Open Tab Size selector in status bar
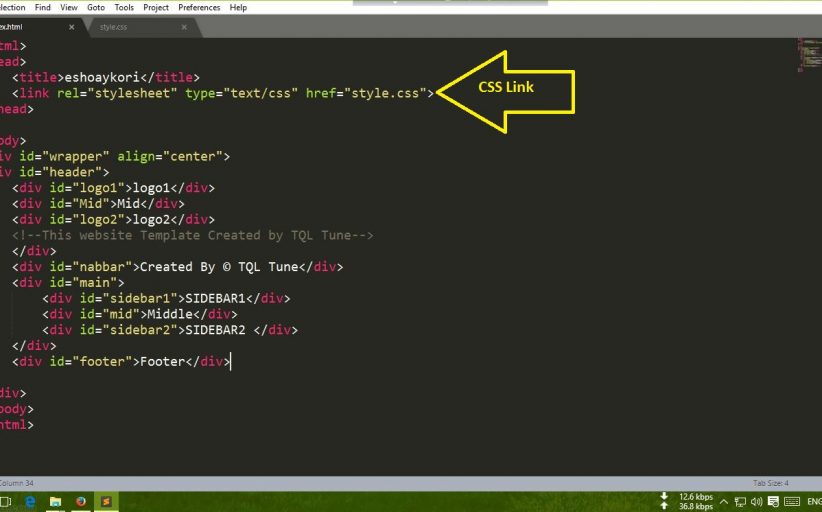Image resolution: width=822 pixels, height=512 pixels. tap(770, 483)
